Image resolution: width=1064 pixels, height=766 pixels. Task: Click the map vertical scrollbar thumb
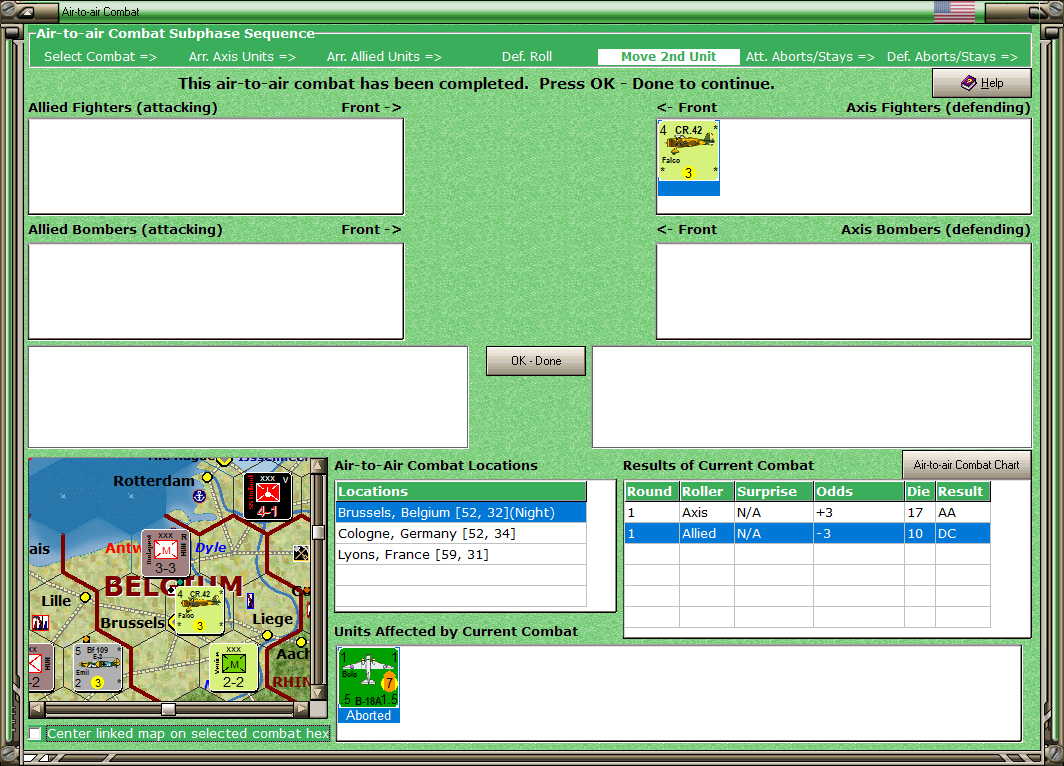(x=318, y=532)
